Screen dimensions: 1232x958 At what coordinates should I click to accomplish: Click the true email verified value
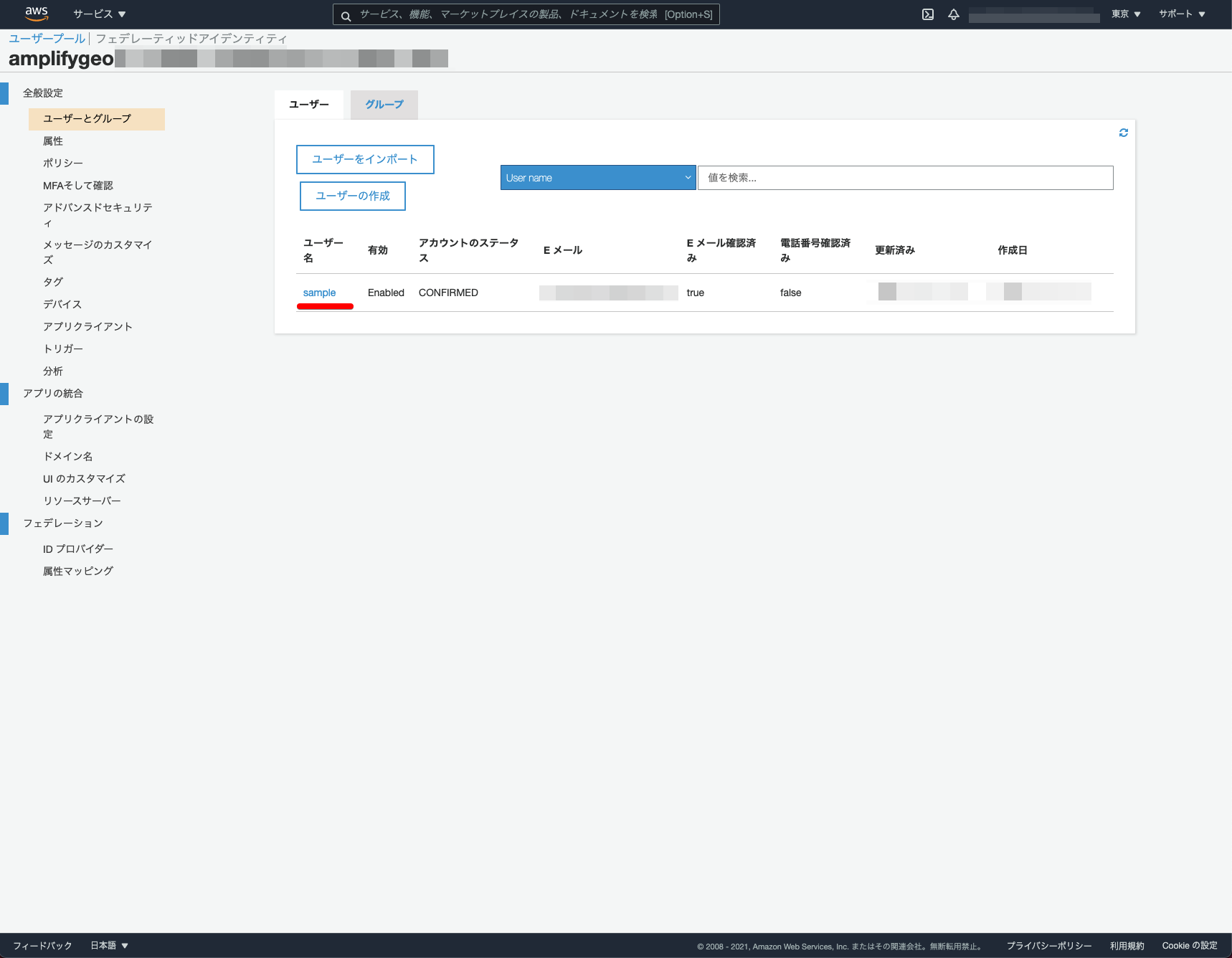tap(696, 293)
